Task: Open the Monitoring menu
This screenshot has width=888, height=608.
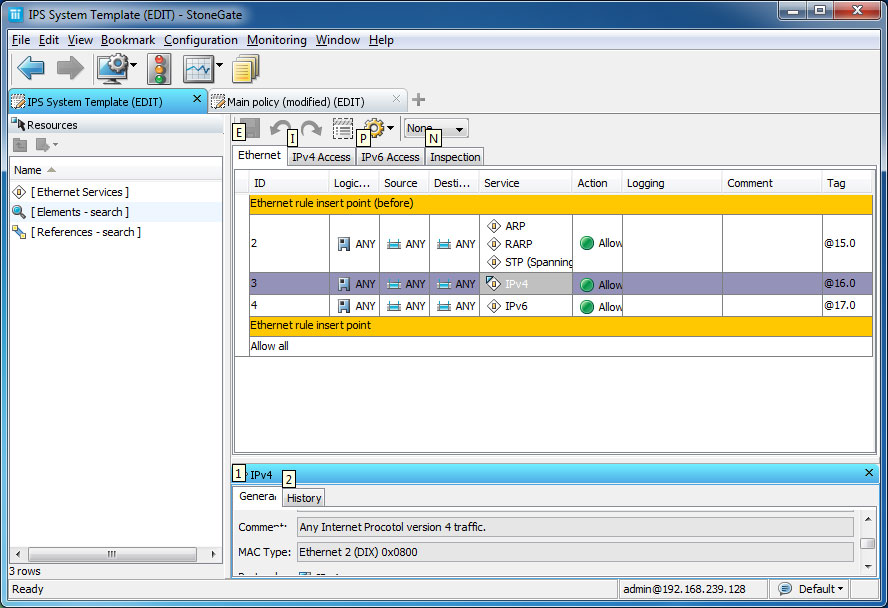Action: pyautogui.click(x=276, y=40)
